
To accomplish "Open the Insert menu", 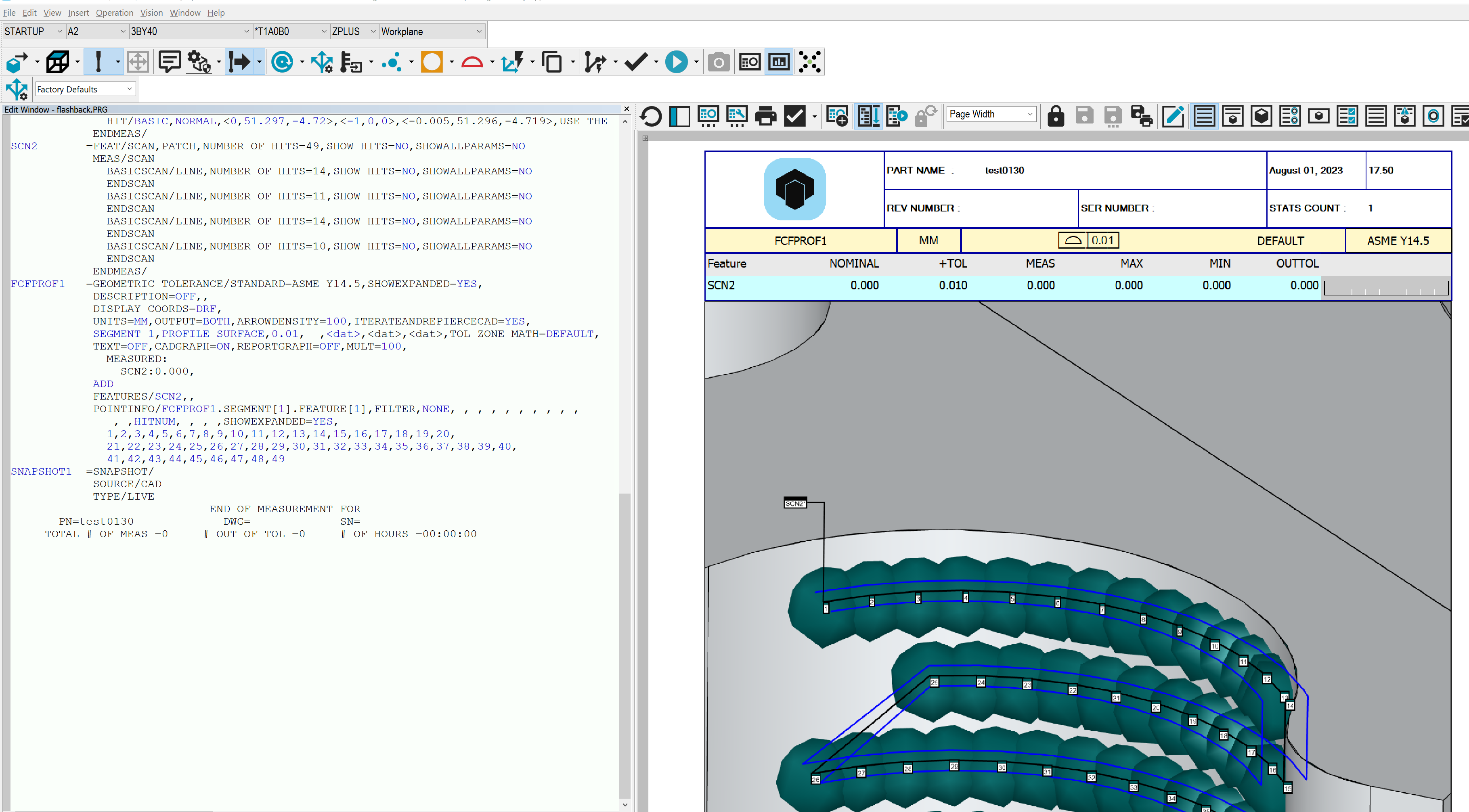I will pos(78,13).
